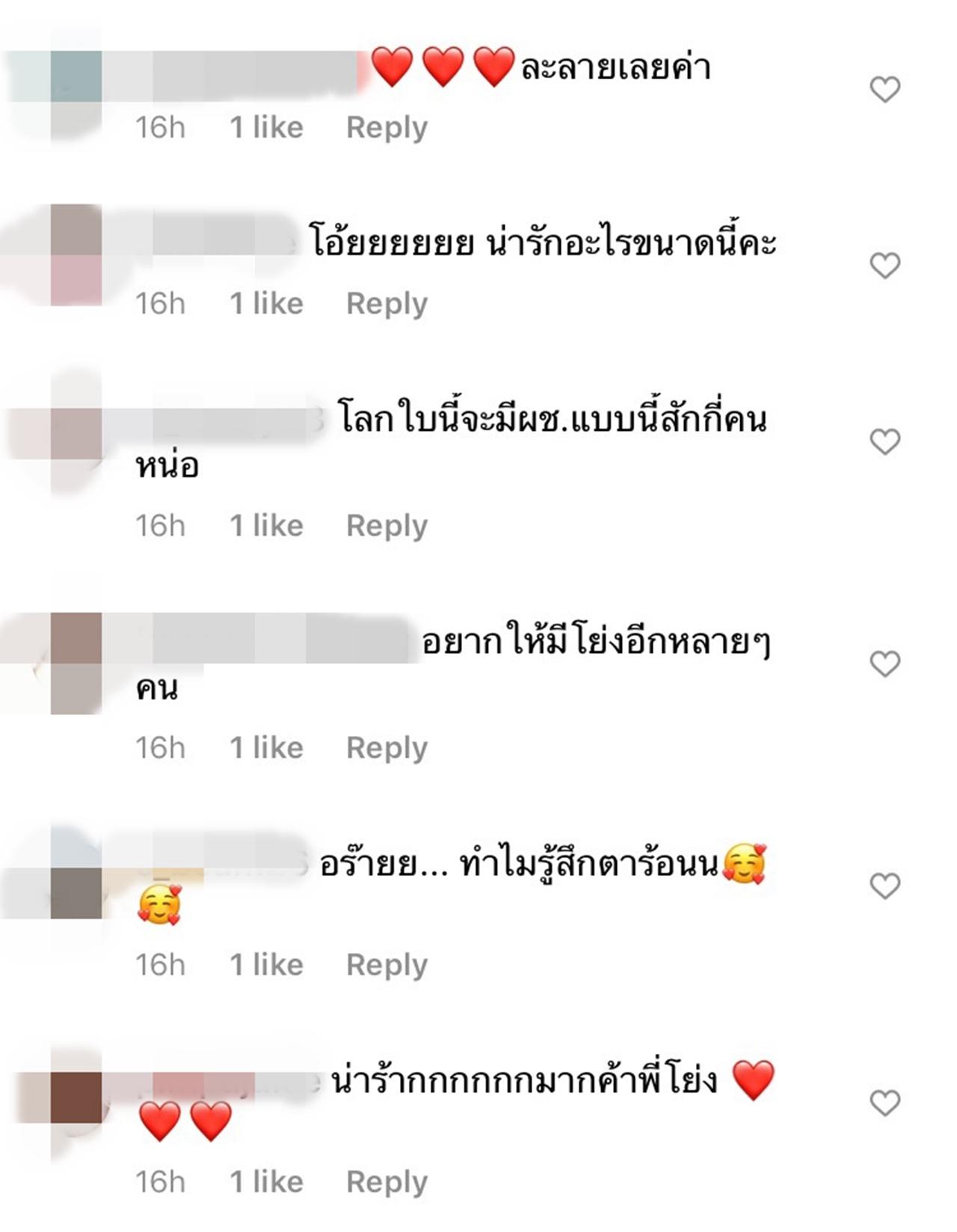This screenshot has height=1232, width=957.
Task: Reply to the อยากให้มีโย่ง comment
Action: click(x=387, y=748)
